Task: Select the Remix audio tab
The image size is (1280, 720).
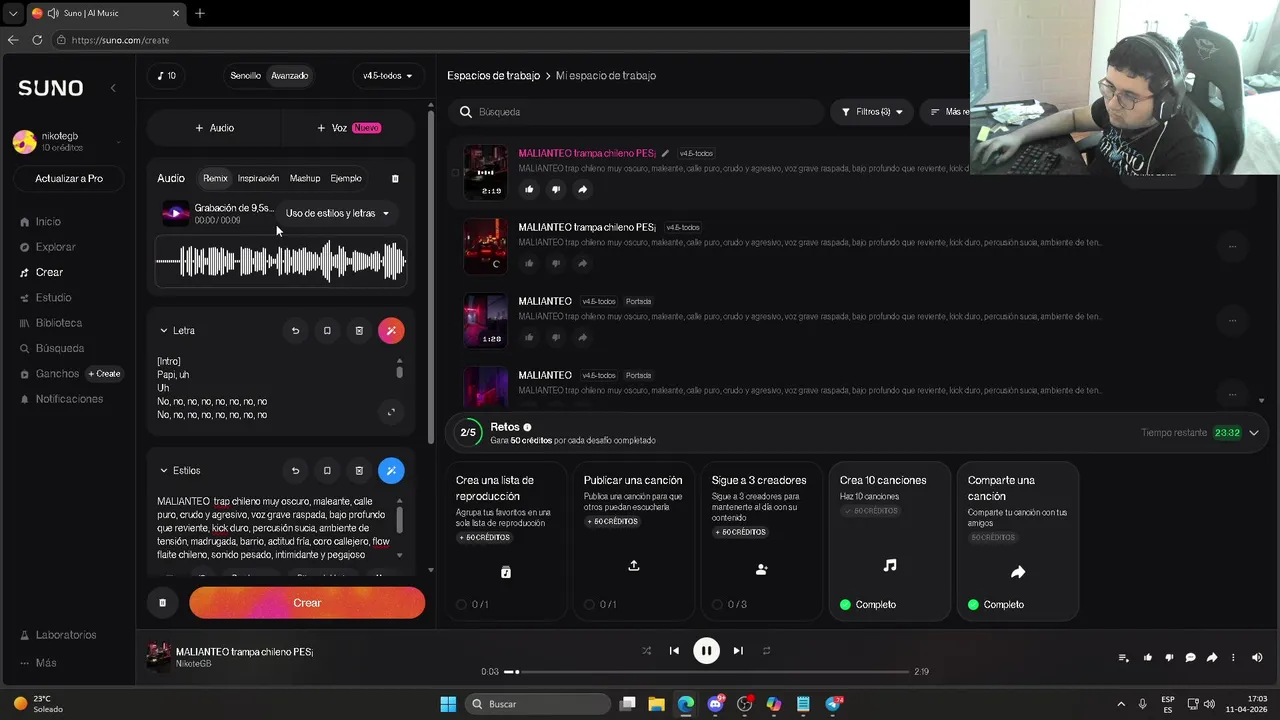Action: (215, 178)
